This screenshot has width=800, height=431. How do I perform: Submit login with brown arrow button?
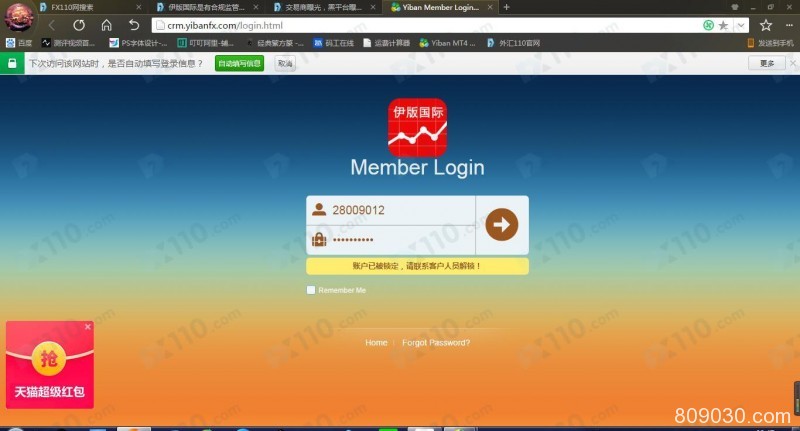pyautogui.click(x=502, y=224)
